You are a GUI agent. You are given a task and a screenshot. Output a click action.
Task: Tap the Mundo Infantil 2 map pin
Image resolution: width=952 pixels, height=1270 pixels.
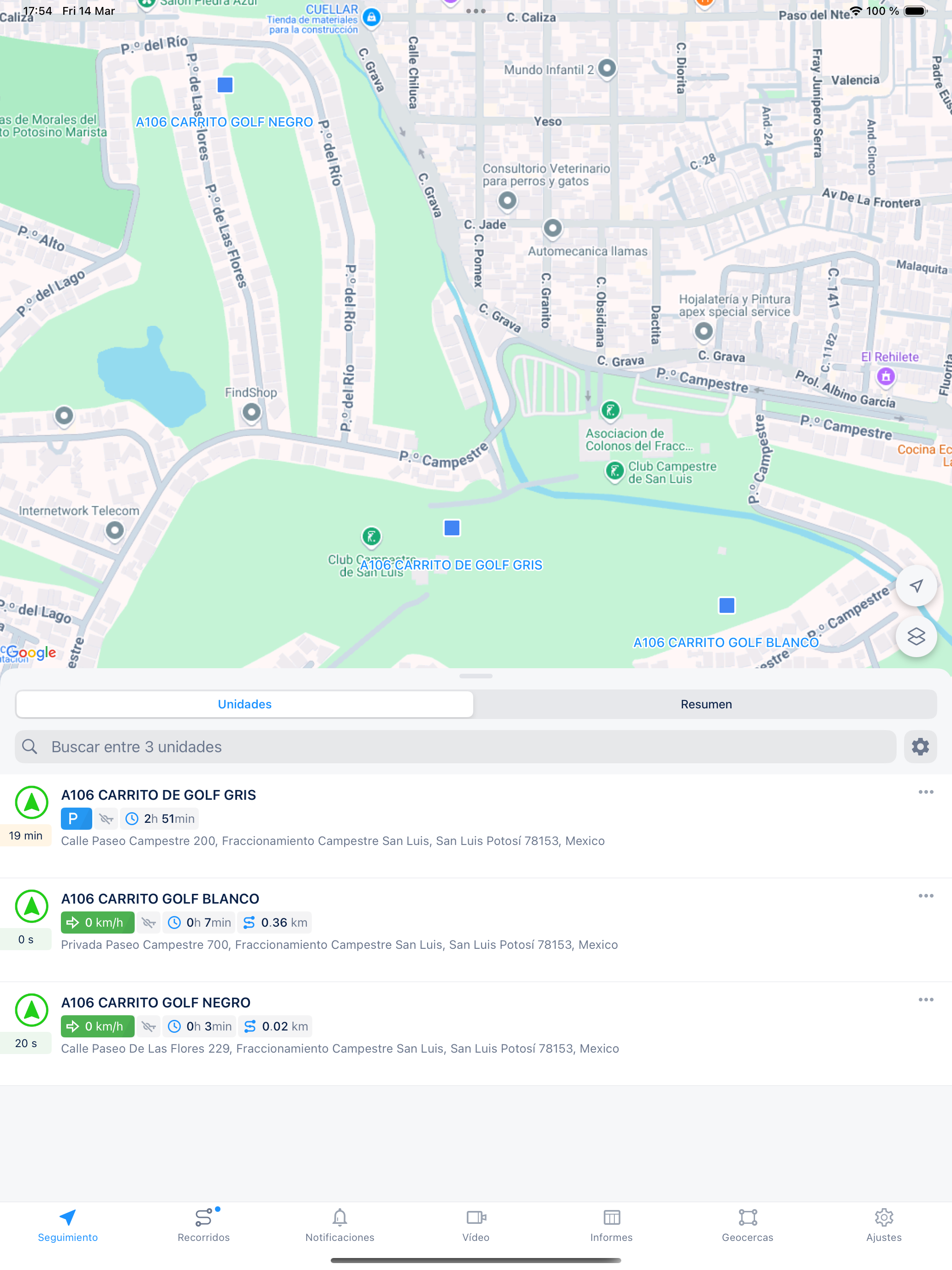point(607,68)
